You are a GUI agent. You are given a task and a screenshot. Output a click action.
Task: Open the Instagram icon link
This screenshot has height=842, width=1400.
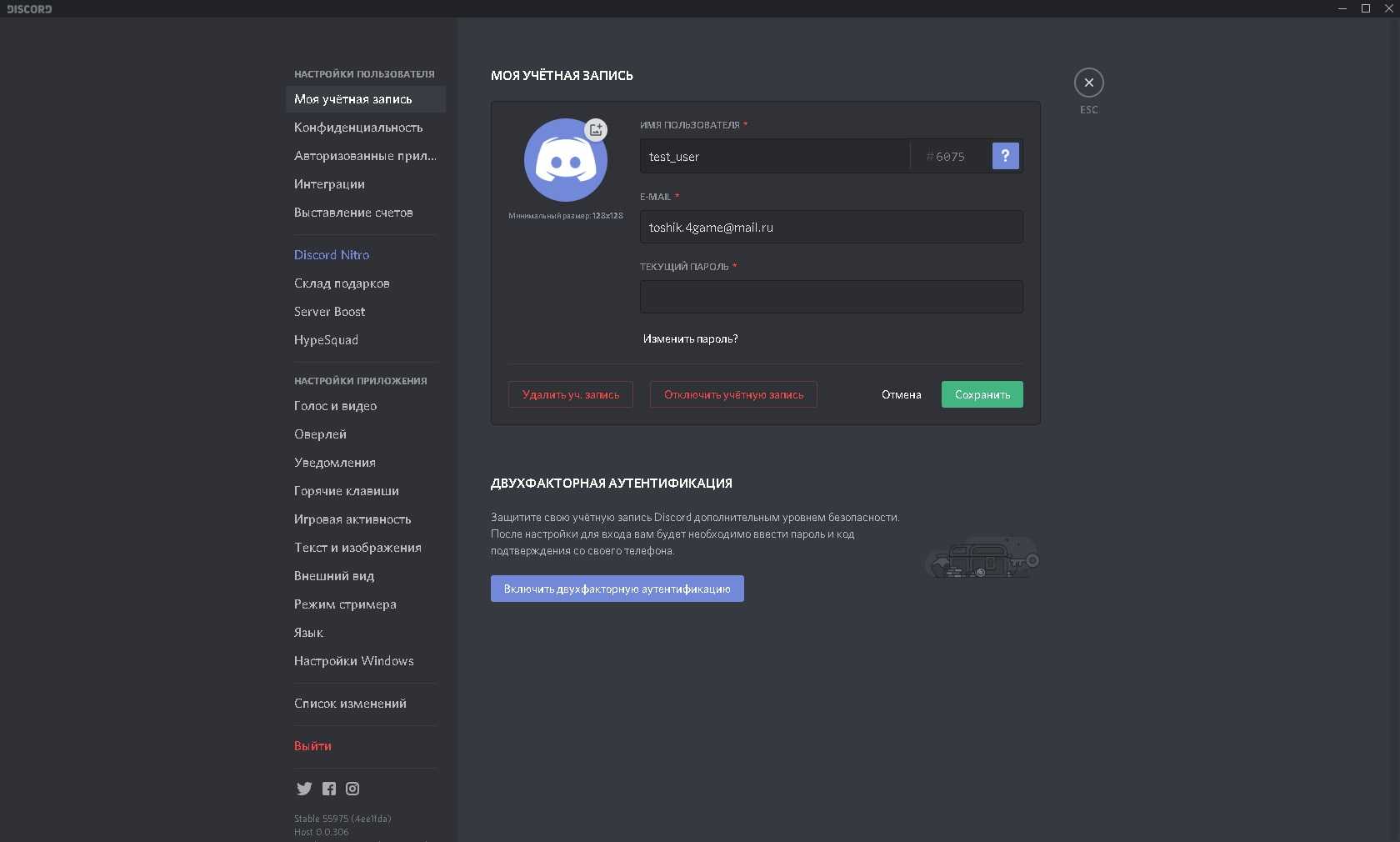352,789
